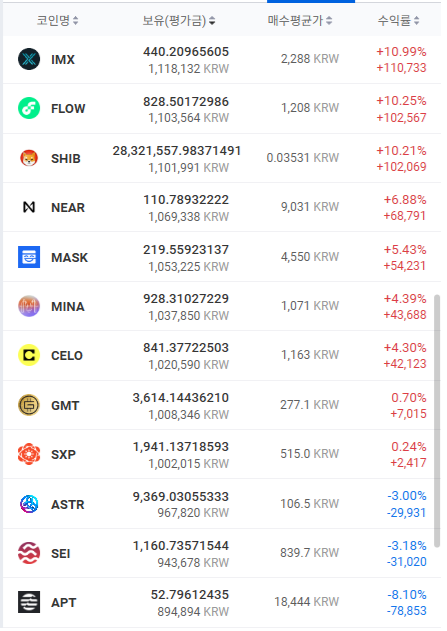Select the SXP red flower icon

29,454
